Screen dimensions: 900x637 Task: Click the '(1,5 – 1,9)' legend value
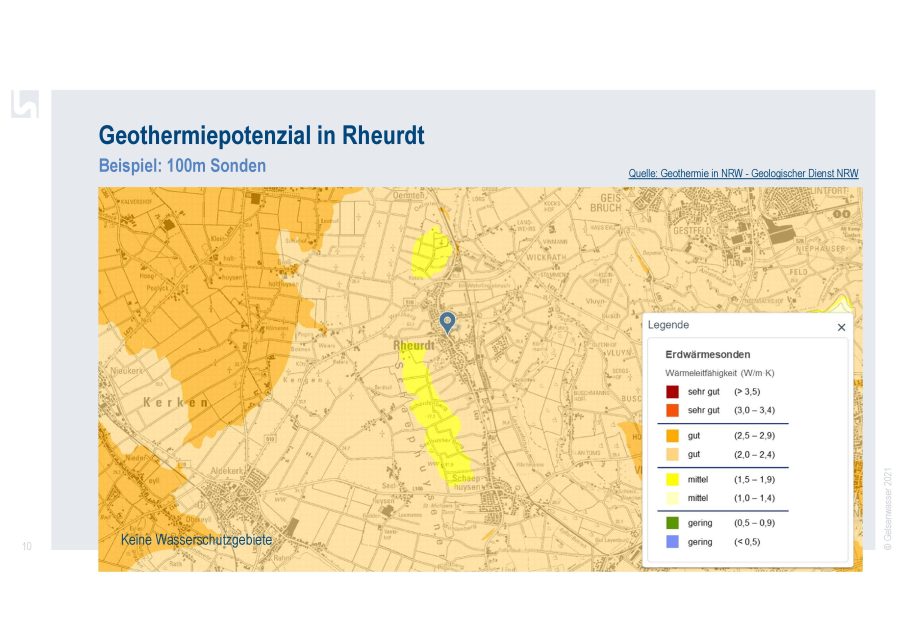(x=754, y=479)
